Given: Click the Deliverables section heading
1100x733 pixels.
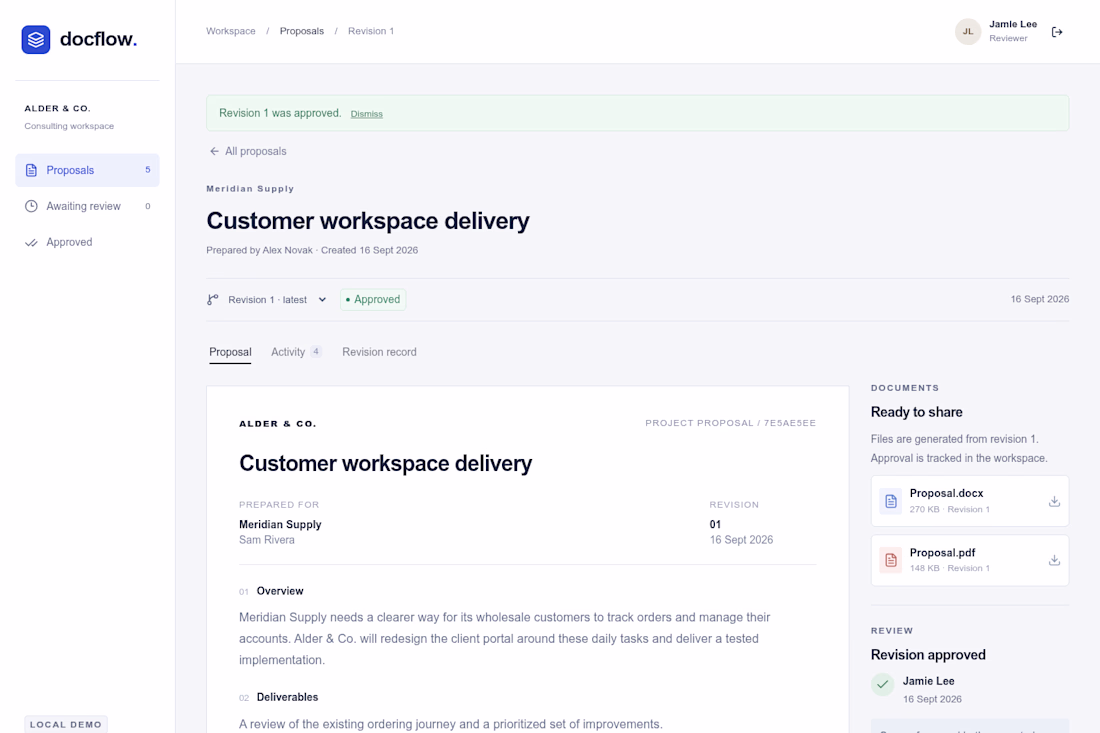Looking at the screenshot, I should (x=288, y=697).
